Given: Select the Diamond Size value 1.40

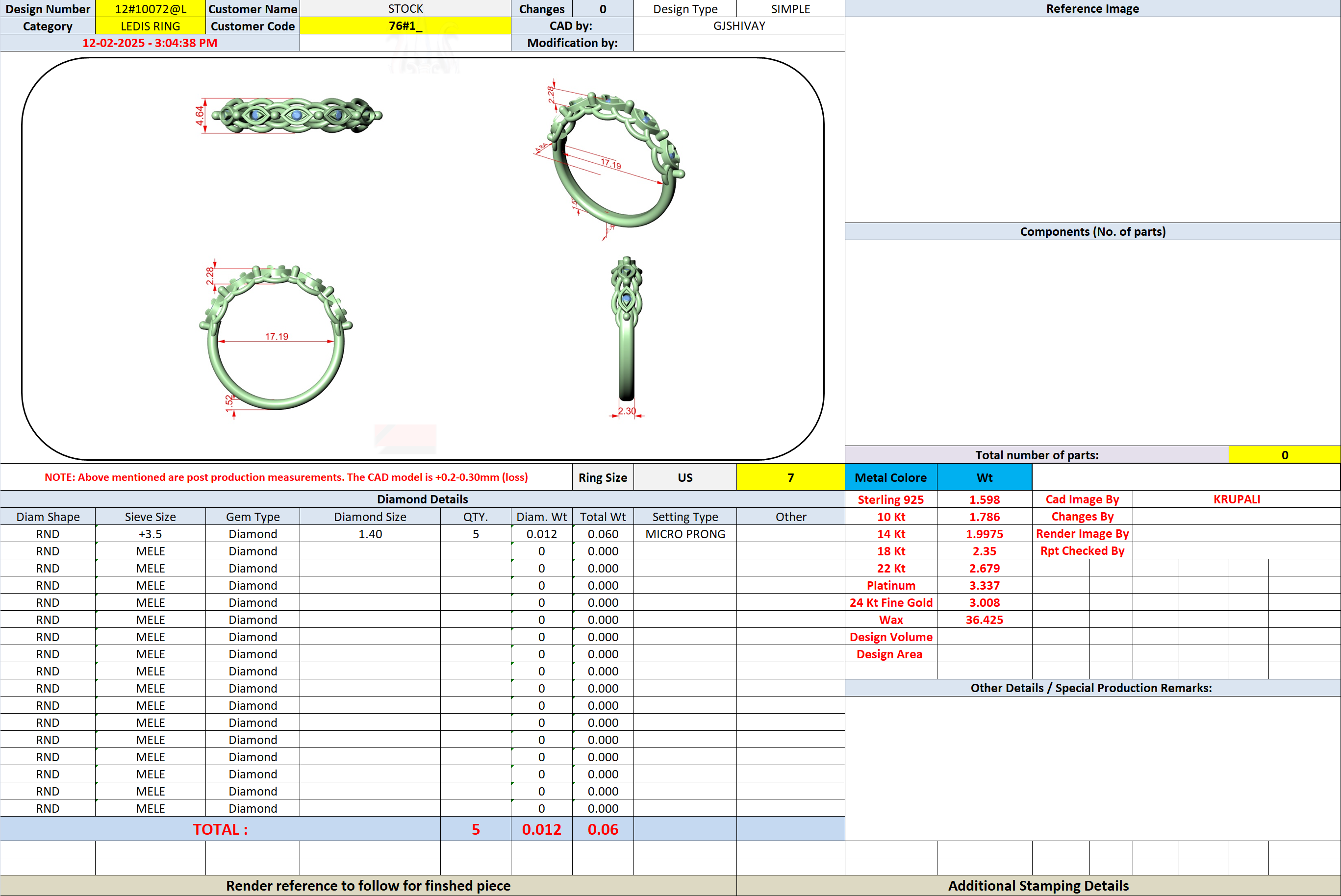Looking at the screenshot, I should [x=370, y=534].
